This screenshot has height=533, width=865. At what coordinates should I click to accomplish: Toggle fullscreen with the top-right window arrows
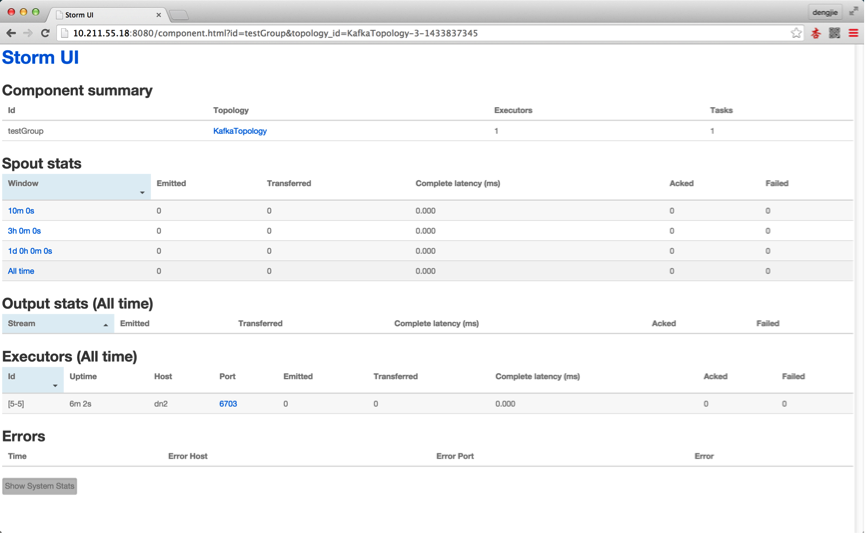[x=853, y=11]
